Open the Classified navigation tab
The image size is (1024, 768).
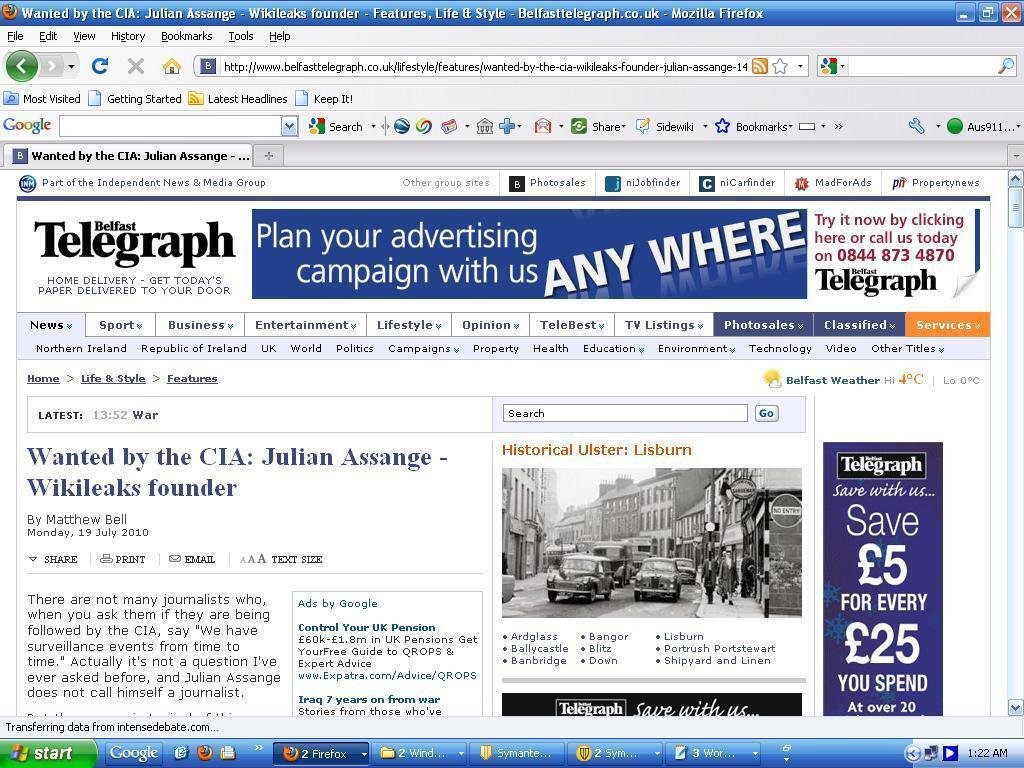pos(859,325)
